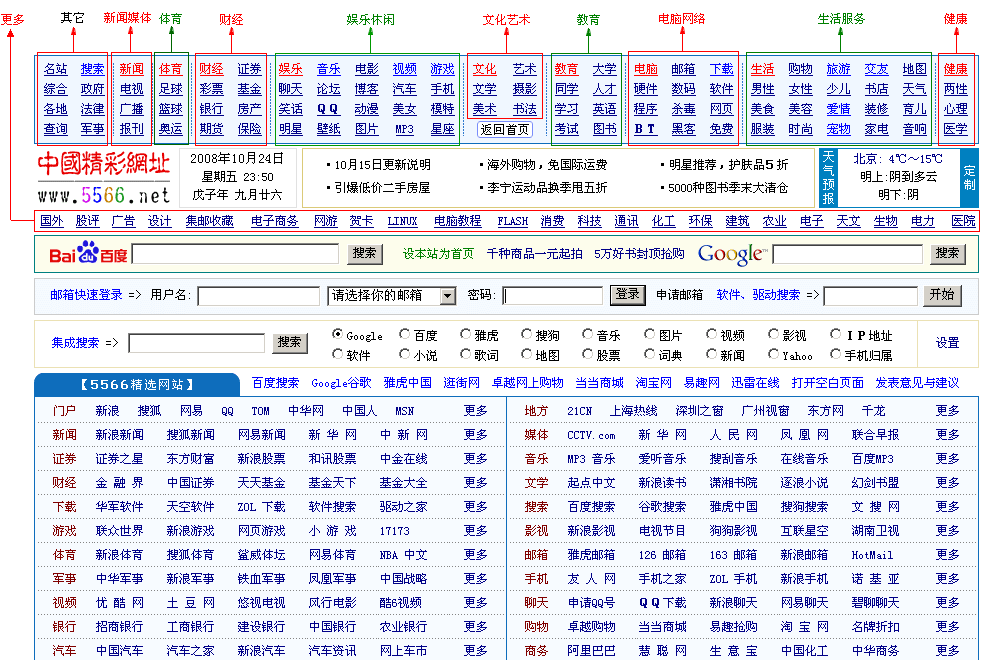Choose the 影视 radio option
The height and width of the screenshot is (672, 984).
point(774,334)
